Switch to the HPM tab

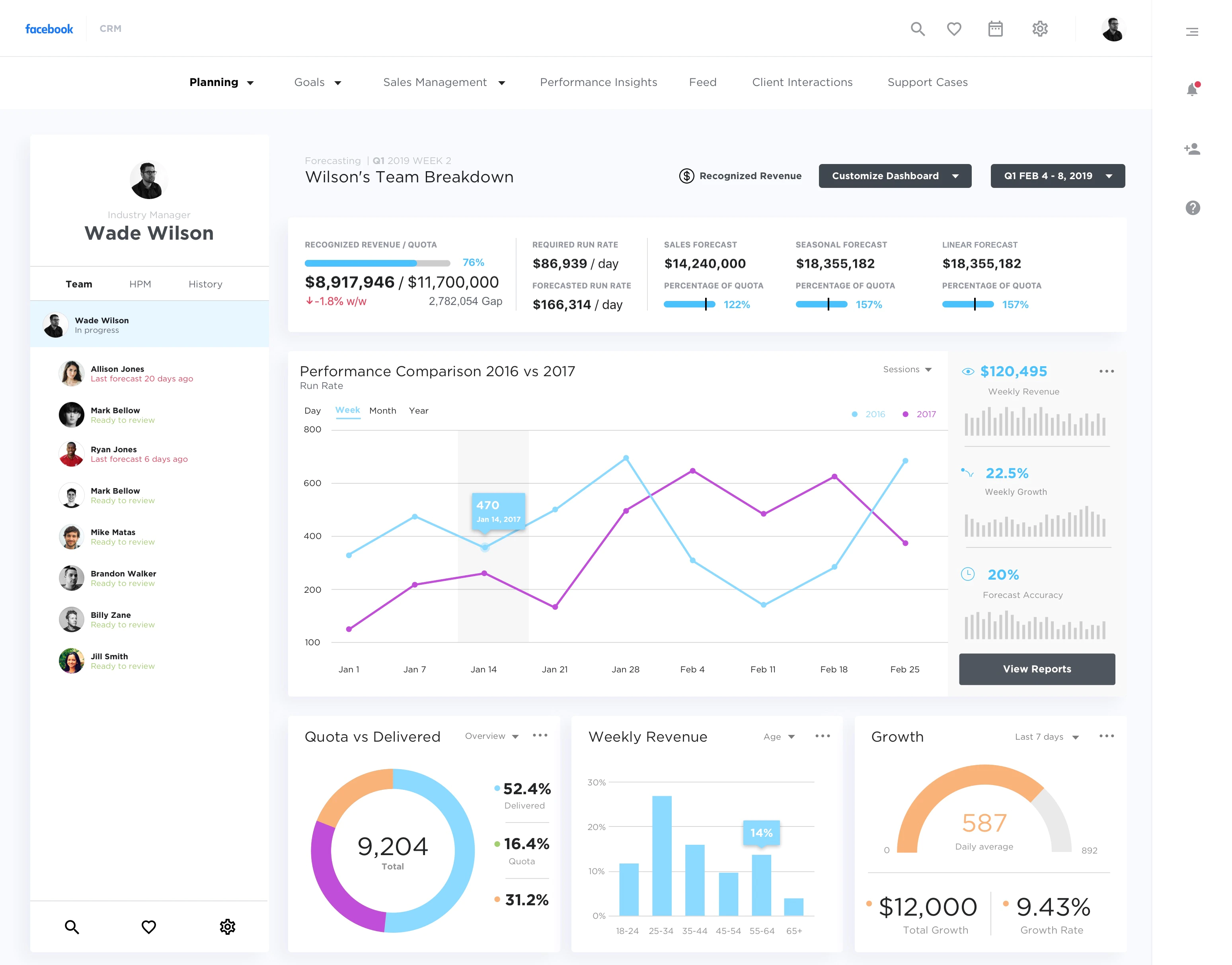140,284
